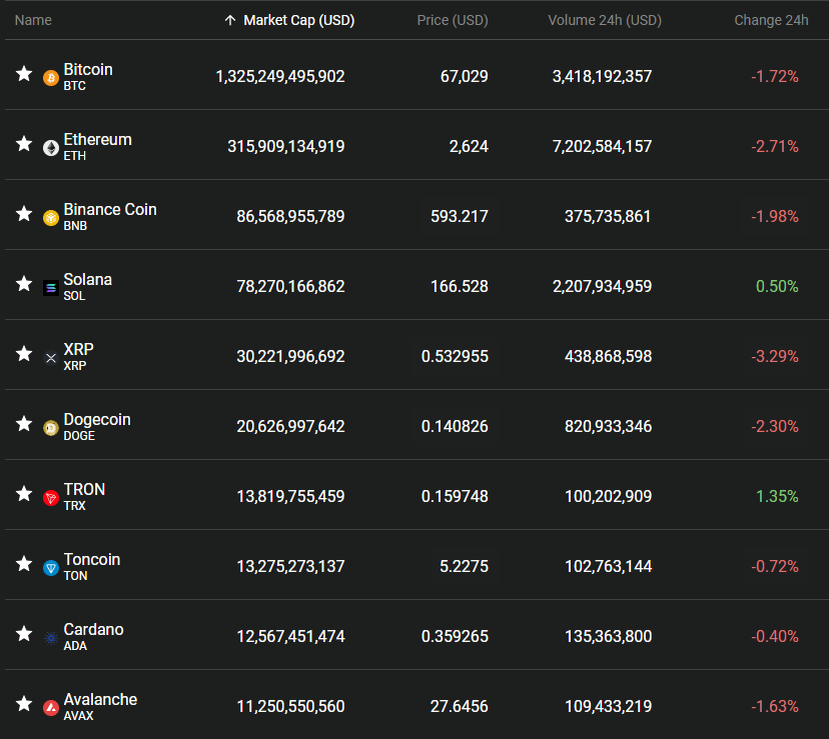Open the Ethereum coin name
Image resolution: width=829 pixels, height=739 pixels.
click(x=98, y=140)
